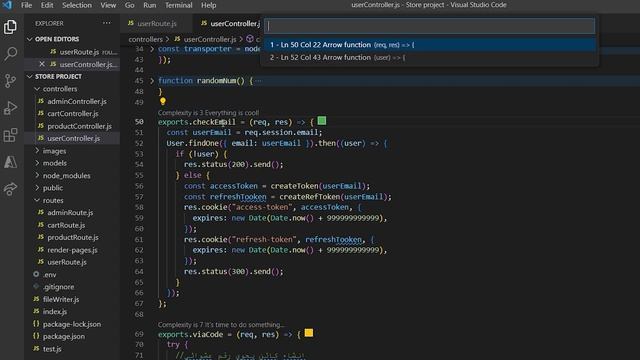640x360 pixels.
Task: Open the File menu
Action: (x=27, y=5)
